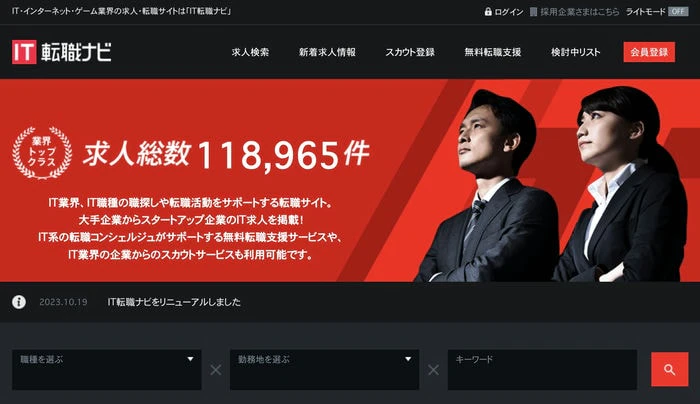Click the IT転職ナビ logo

coord(62,52)
